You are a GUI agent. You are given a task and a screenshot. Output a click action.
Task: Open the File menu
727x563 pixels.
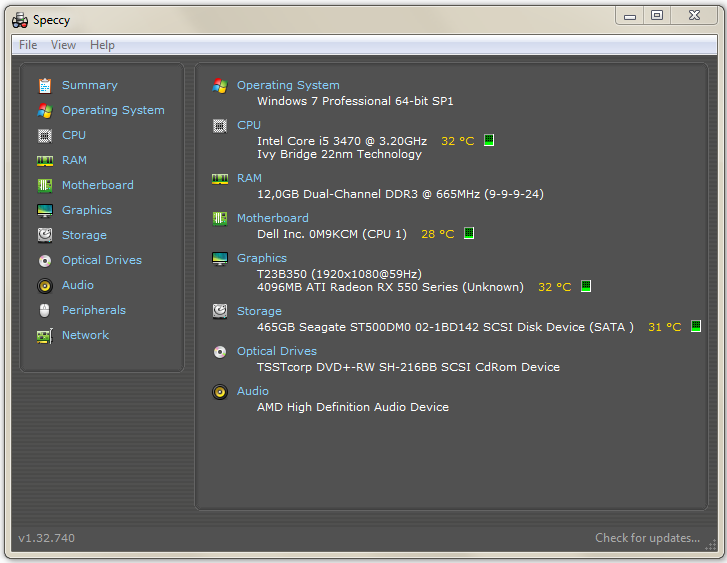28,45
